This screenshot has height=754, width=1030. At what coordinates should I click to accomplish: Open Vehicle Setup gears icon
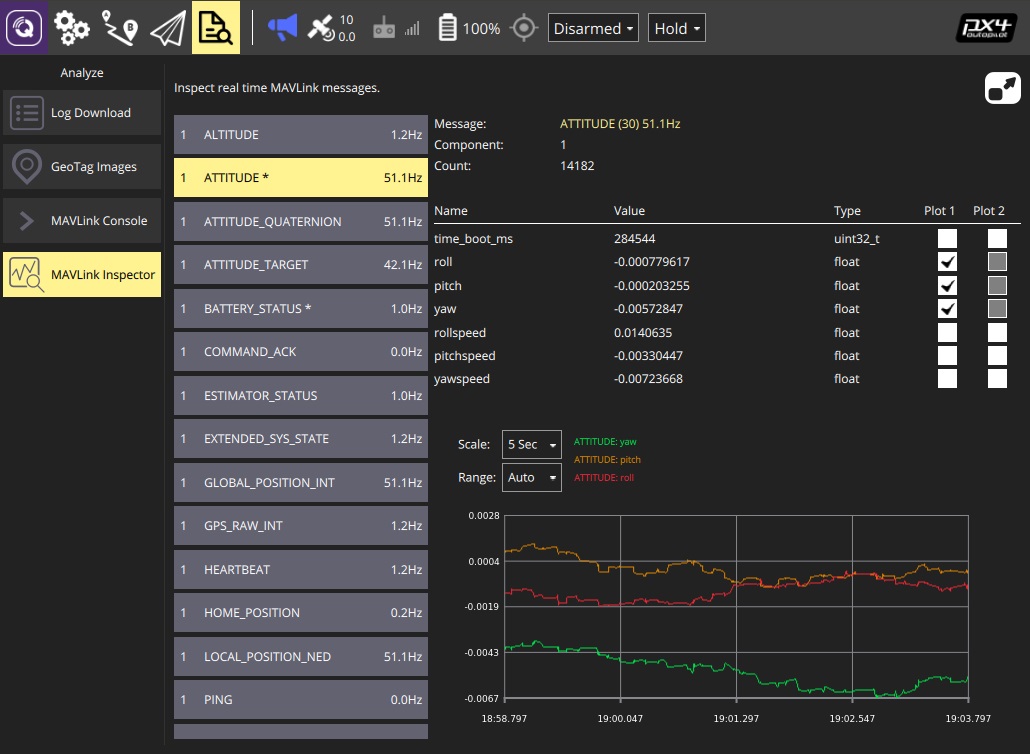coord(71,28)
